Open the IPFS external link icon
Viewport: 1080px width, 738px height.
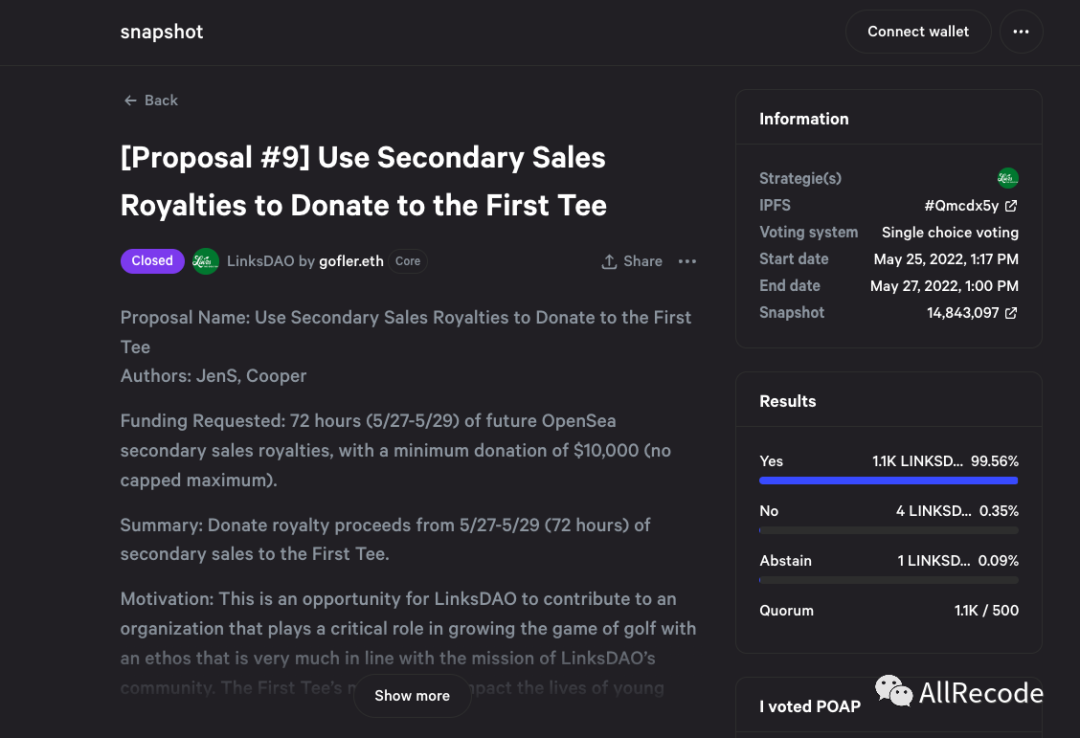coord(1011,206)
